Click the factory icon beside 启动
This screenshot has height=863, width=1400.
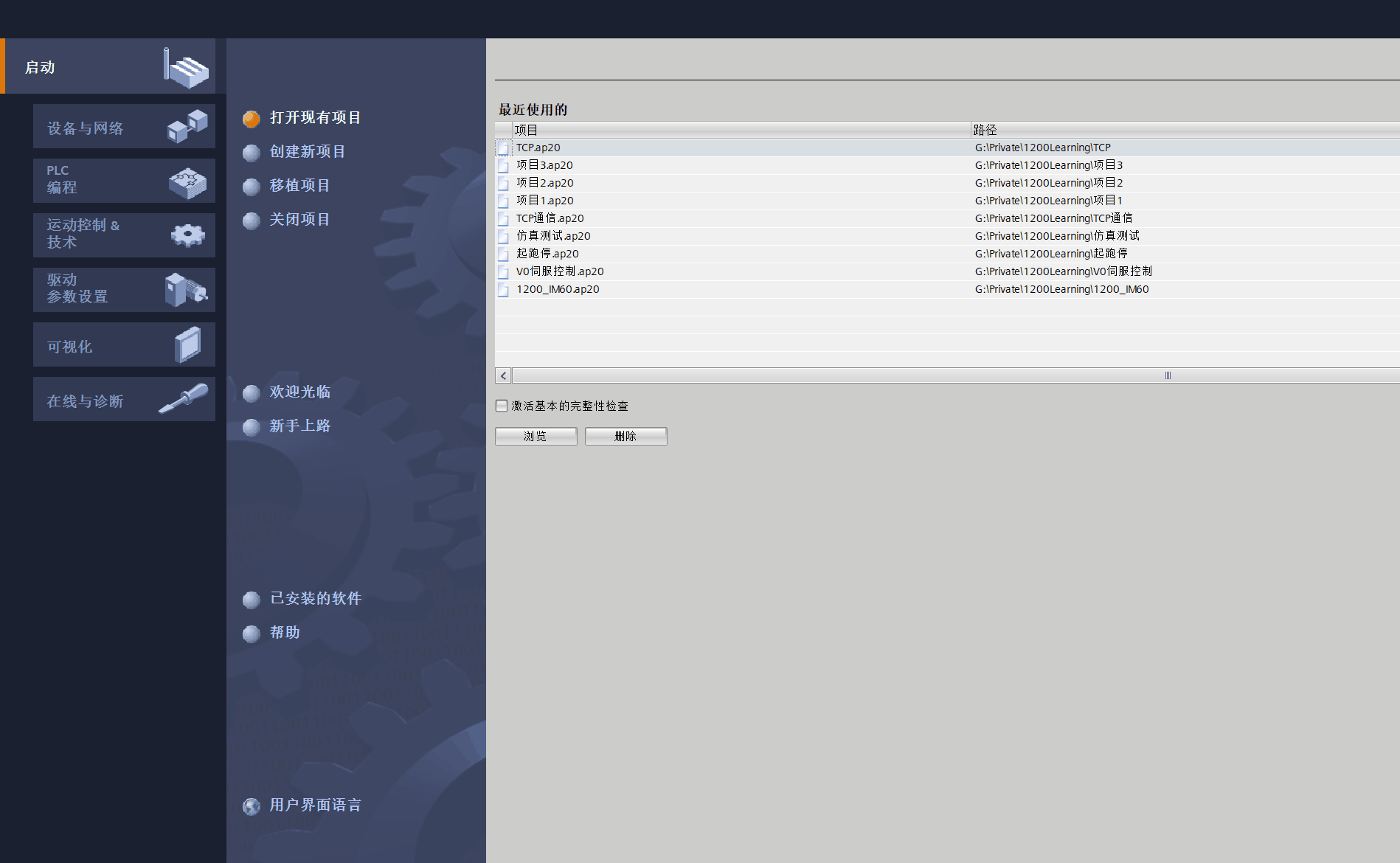click(186, 68)
